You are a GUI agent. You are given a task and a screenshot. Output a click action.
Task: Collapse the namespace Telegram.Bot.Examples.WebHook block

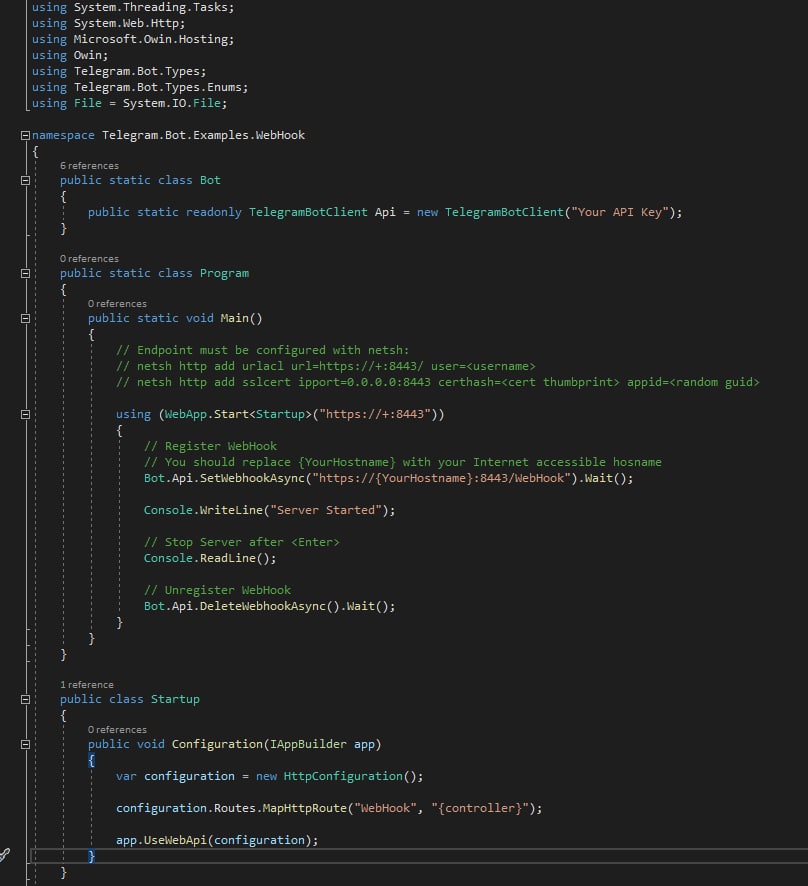coord(25,135)
